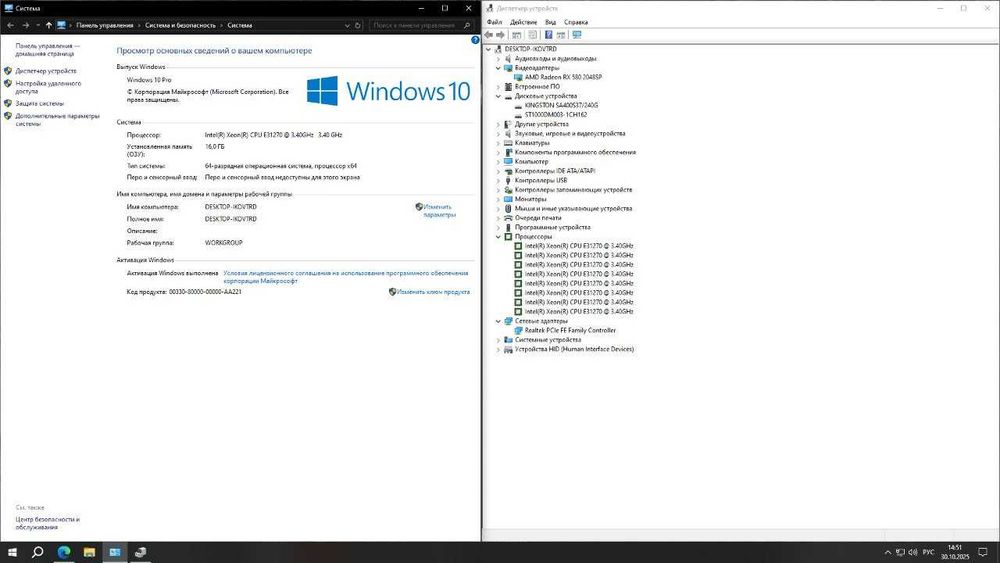The image size is (1000, 563).
Task: Select Контроллеры IDE ATA/ATAPI row
Action: [x=555, y=171]
